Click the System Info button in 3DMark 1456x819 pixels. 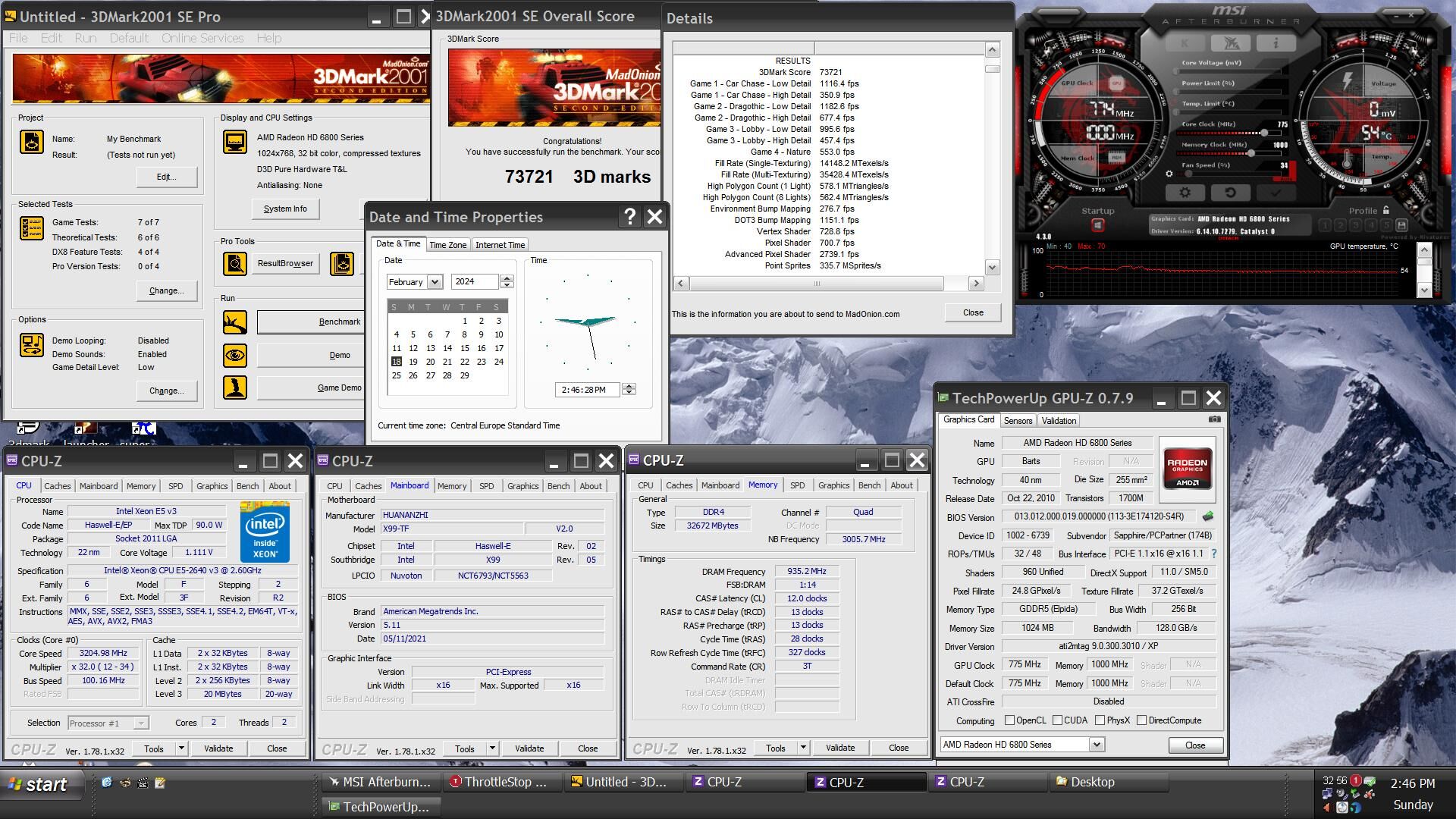[x=285, y=209]
